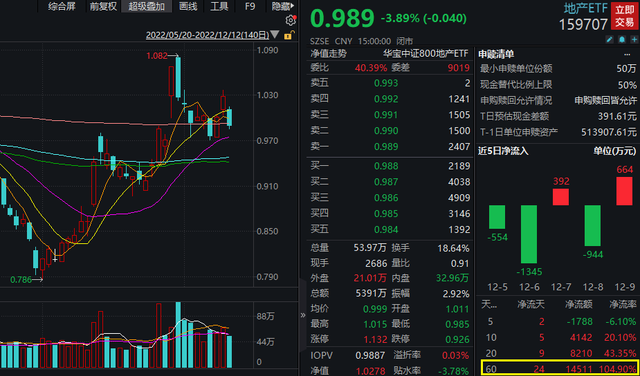Click the 跌停 price 0.926
Image resolution: width=640 pixels, height=376 pixels.
point(458,339)
